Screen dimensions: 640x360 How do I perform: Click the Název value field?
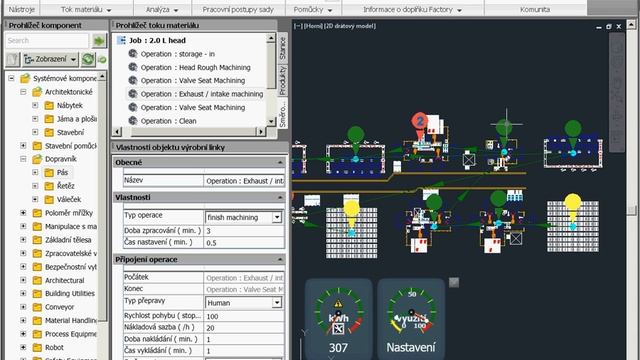(244, 181)
